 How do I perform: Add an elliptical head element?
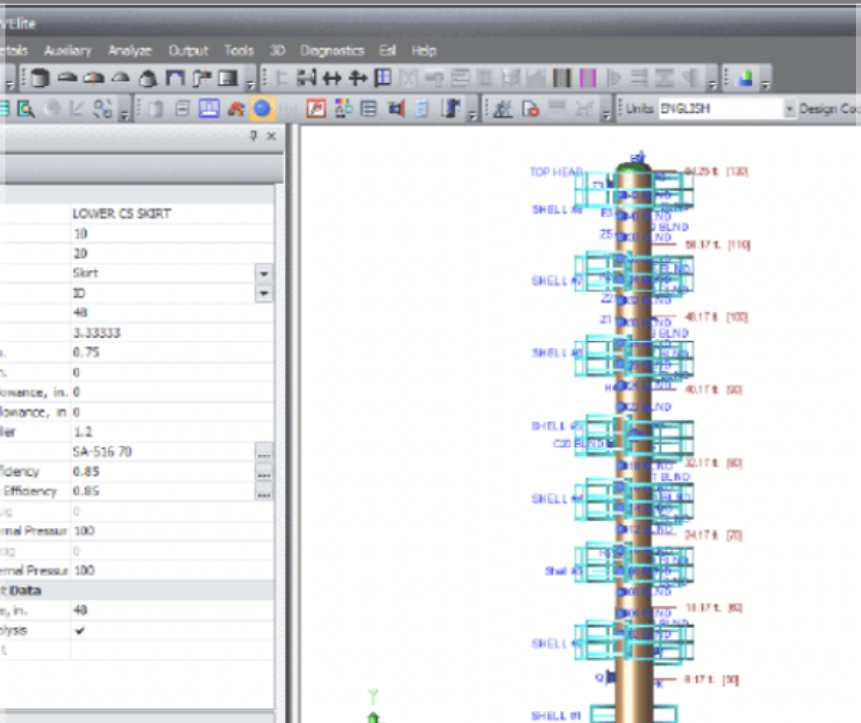(68, 78)
